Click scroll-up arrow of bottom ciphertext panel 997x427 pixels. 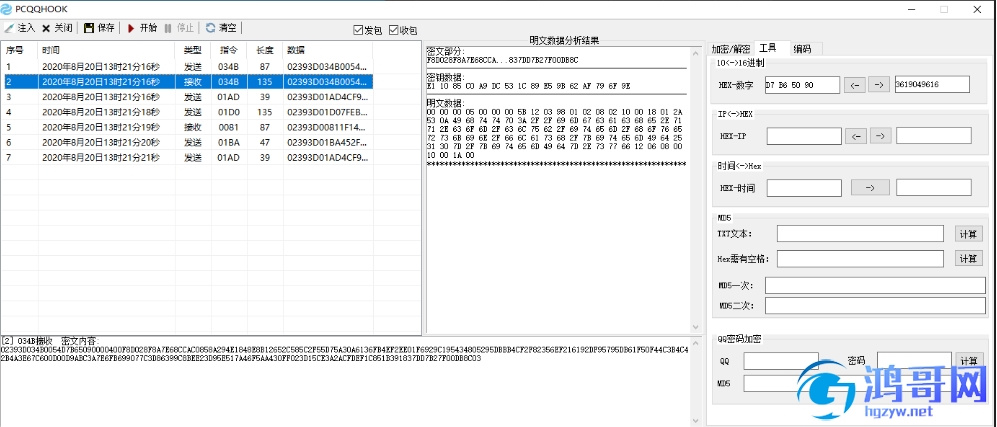[695, 342]
